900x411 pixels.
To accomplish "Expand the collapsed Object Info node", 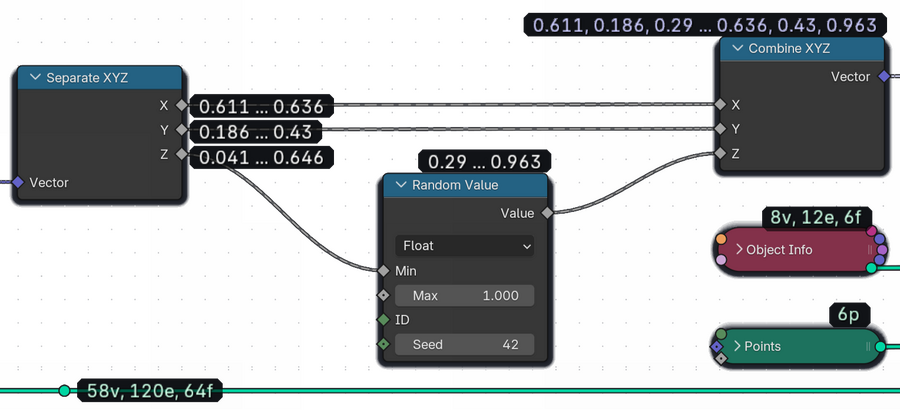I will coord(740,250).
